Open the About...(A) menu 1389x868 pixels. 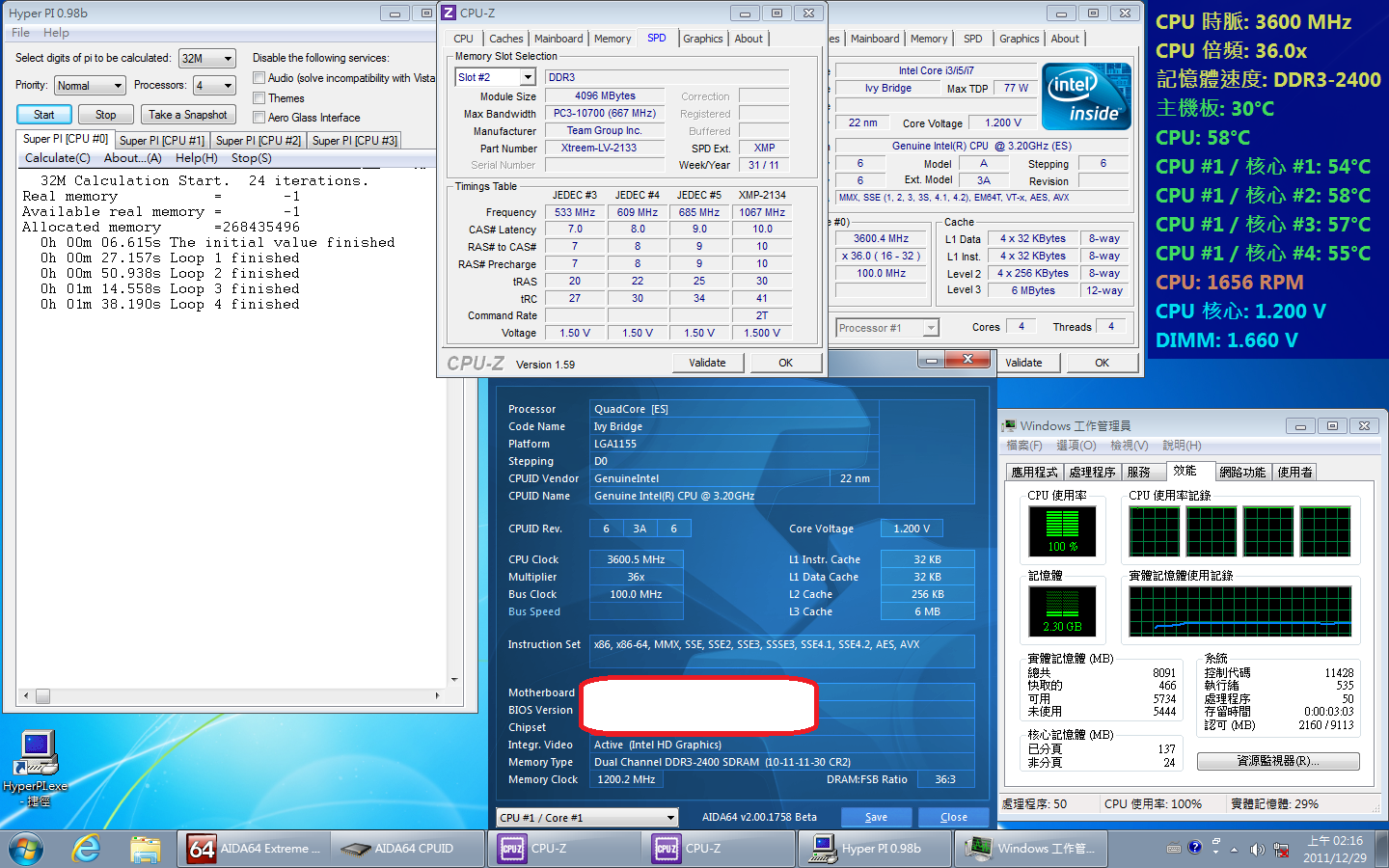(133, 158)
